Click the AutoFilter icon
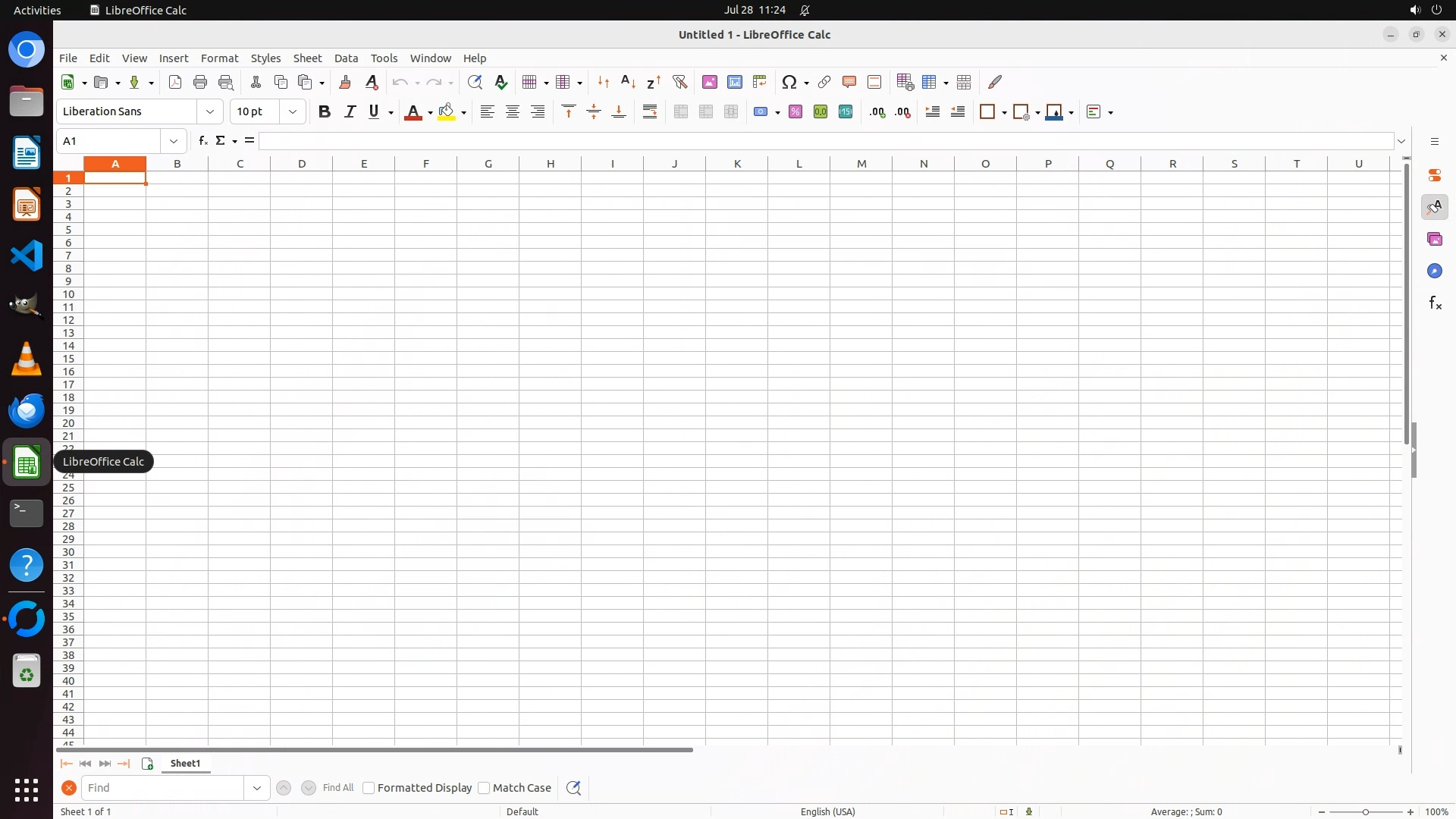 pos(679,82)
